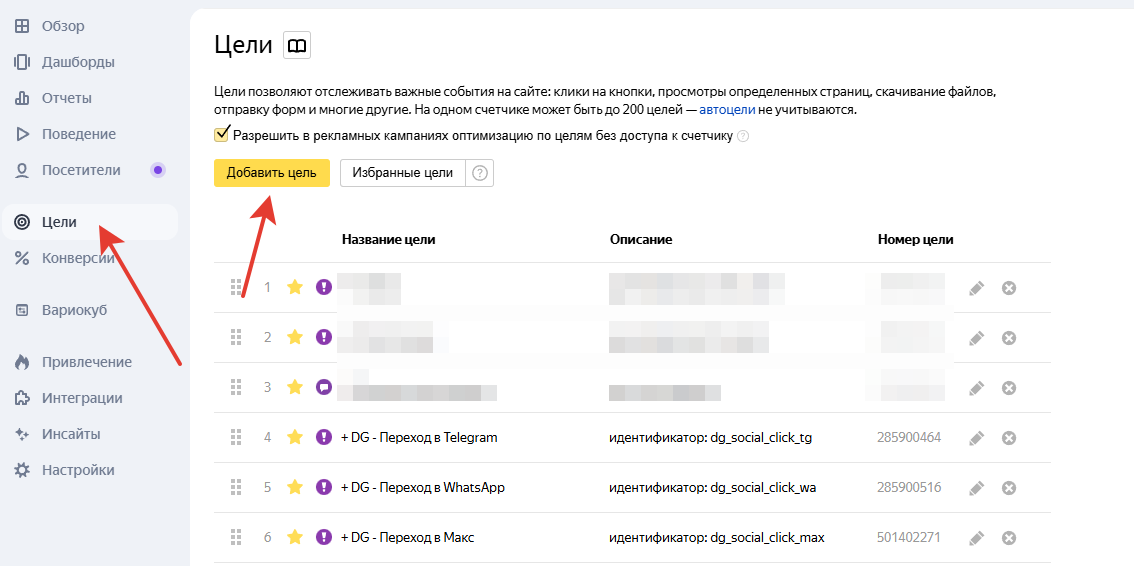Click the purple type icon in row 3
The image size is (1134, 566).
[x=323, y=388]
